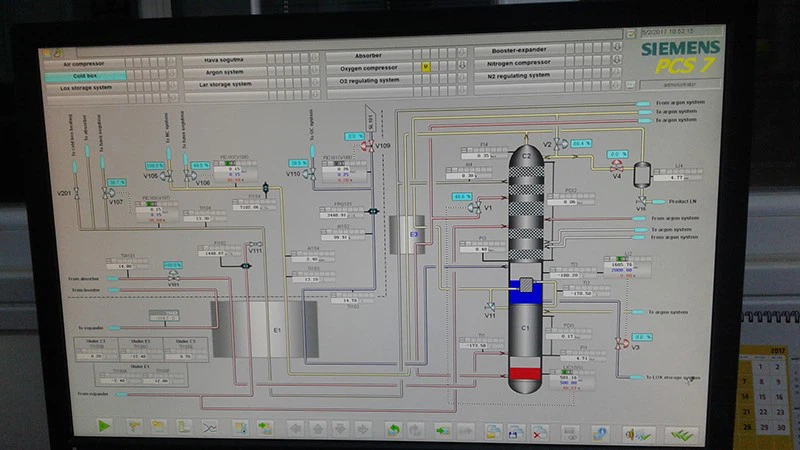Screen dimensions: 800x450
Task: Click the down arrow next to Air compressor
Action: pos(171,62)
